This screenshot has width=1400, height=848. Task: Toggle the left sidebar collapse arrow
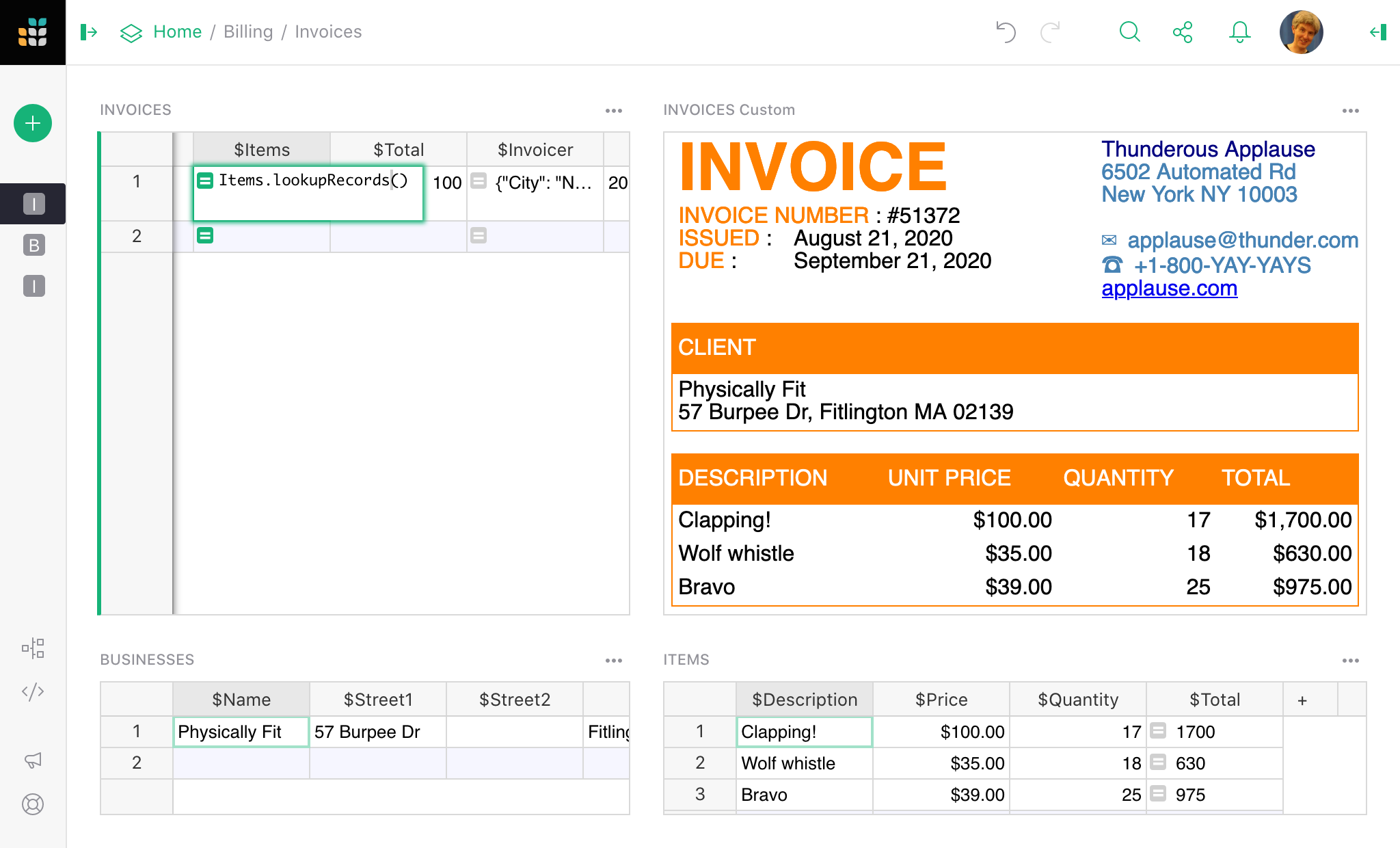pos(88,31)
